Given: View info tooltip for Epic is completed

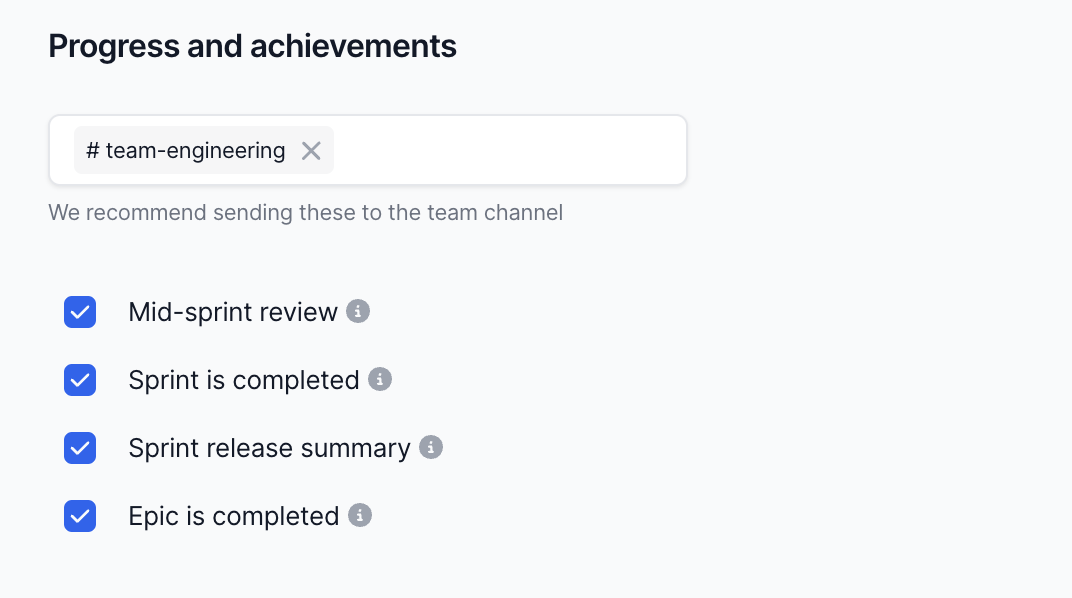Looking at the screenshot, I should click(360, 515).
